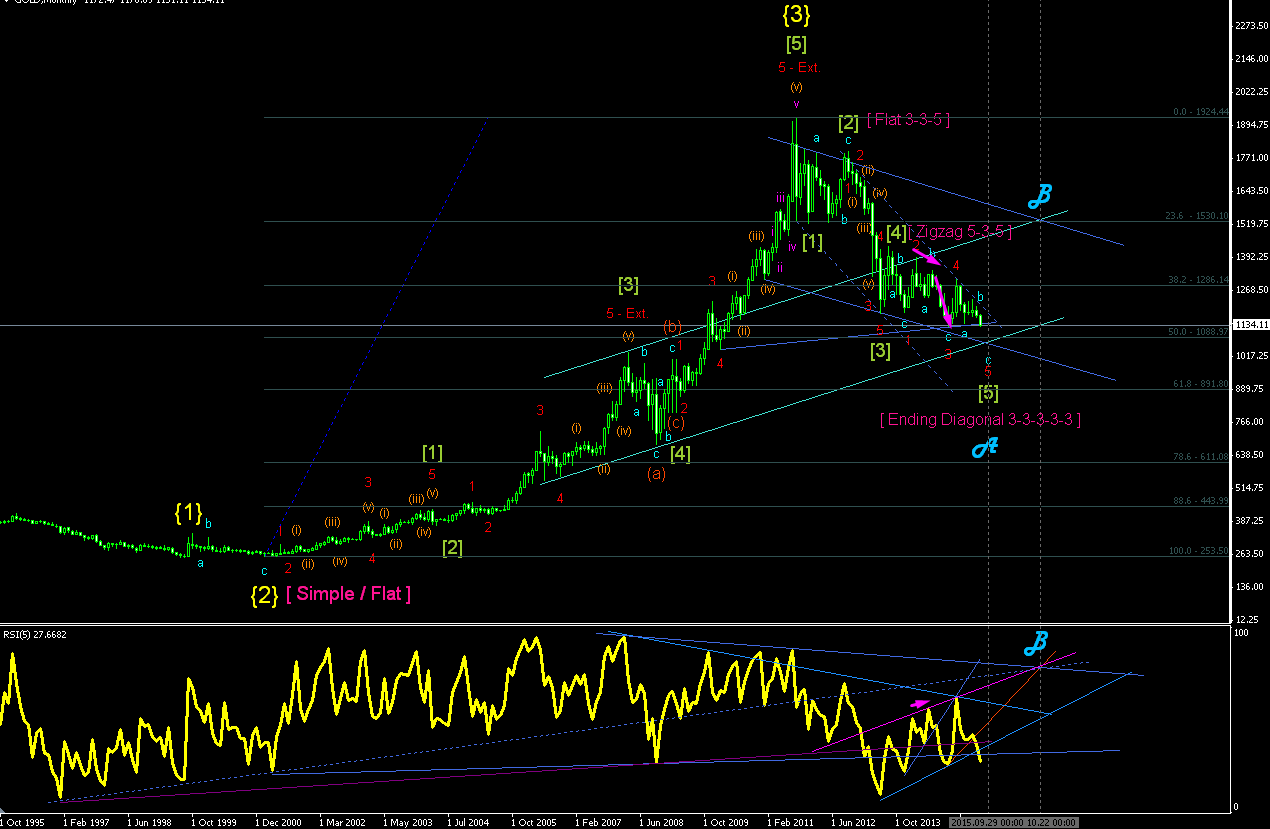Click the red (a) wave label
1270x829 pixels.
click(656, 474)
